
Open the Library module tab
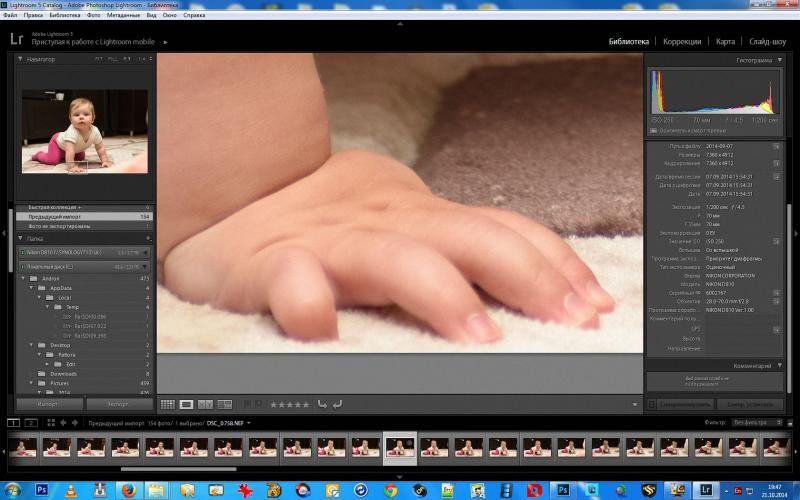[x=629, y=42]
